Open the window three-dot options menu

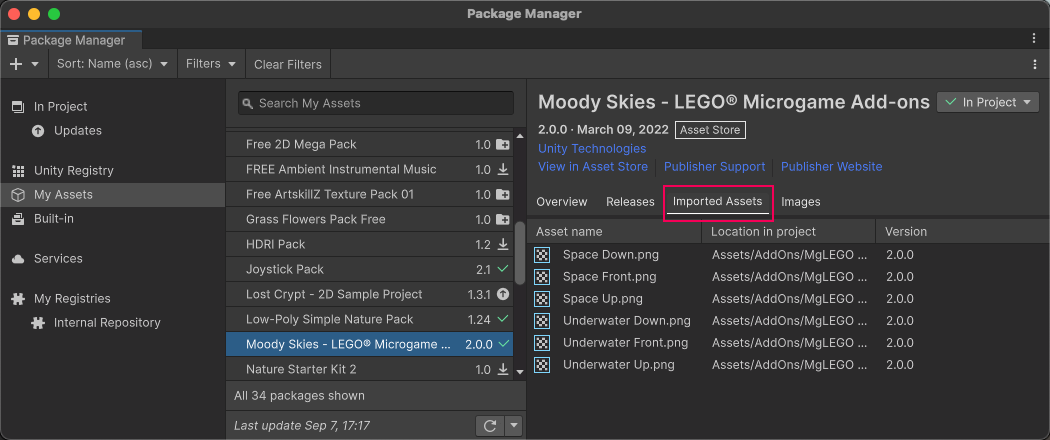coord(1034,38)
